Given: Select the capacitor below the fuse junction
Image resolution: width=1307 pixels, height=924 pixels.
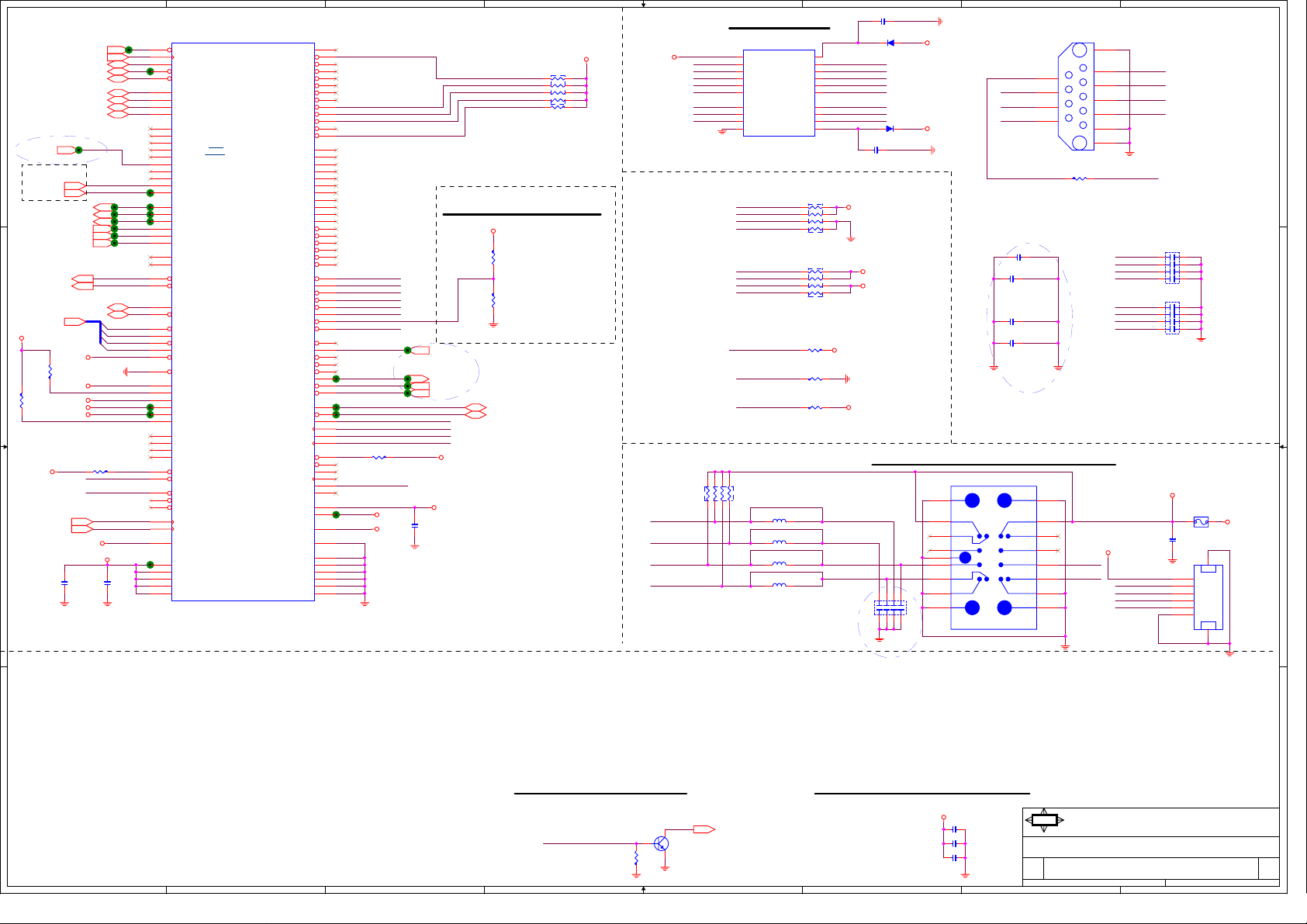Looking at the screenshot, I should click(1172, 539).
